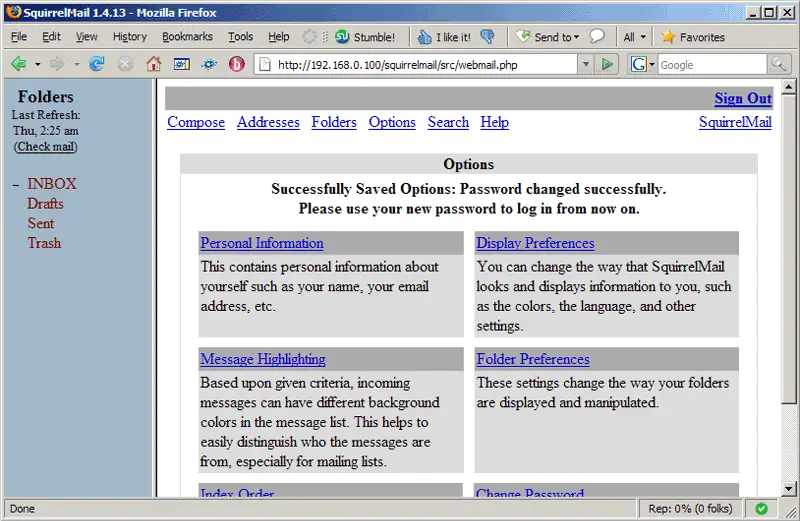Viewport: 800px width, 521px height.
Task: Click the speech bubble comment icon
Action: coord(596,36)
